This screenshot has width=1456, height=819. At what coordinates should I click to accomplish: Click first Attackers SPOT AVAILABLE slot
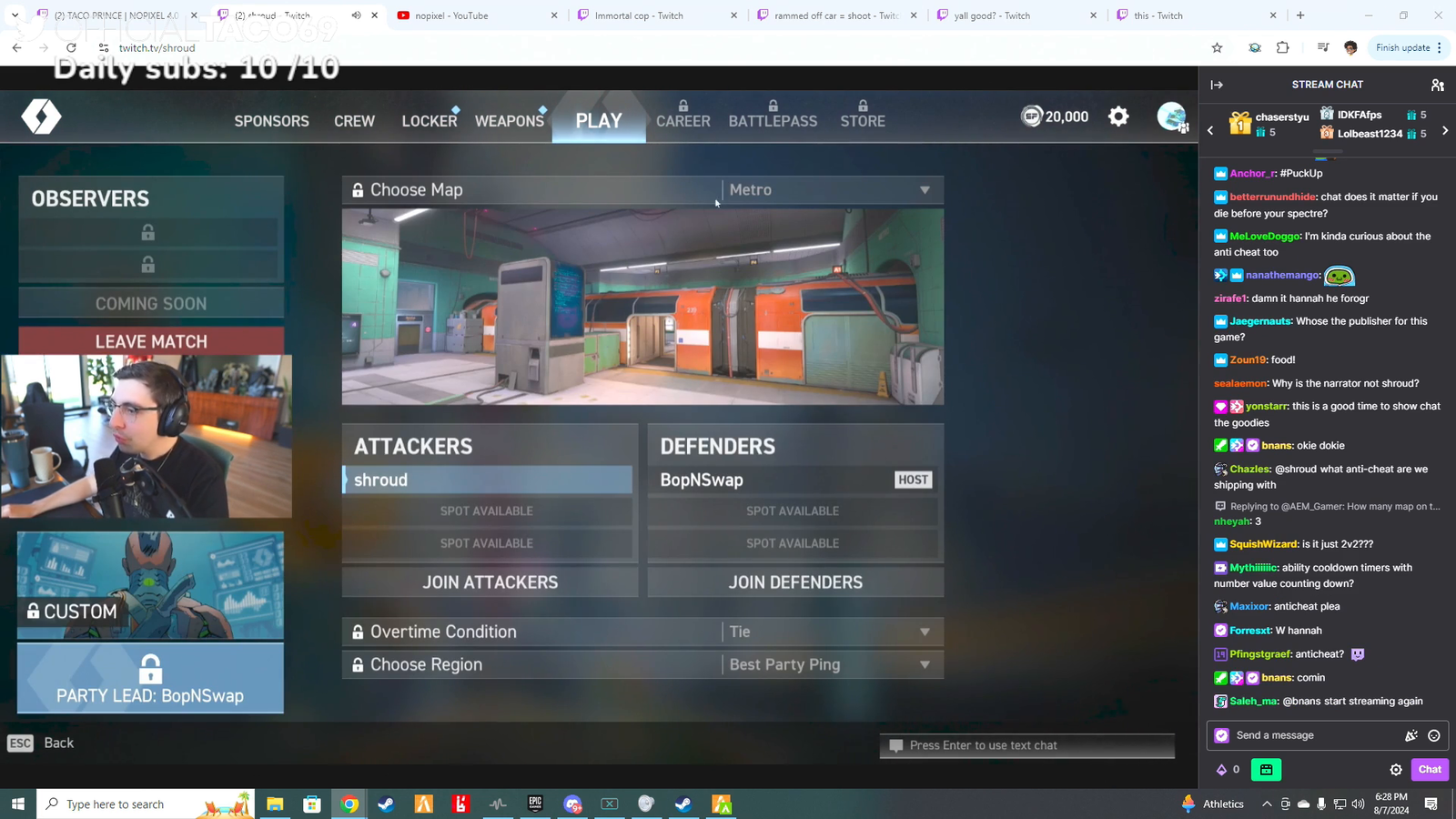coord(487,511)
